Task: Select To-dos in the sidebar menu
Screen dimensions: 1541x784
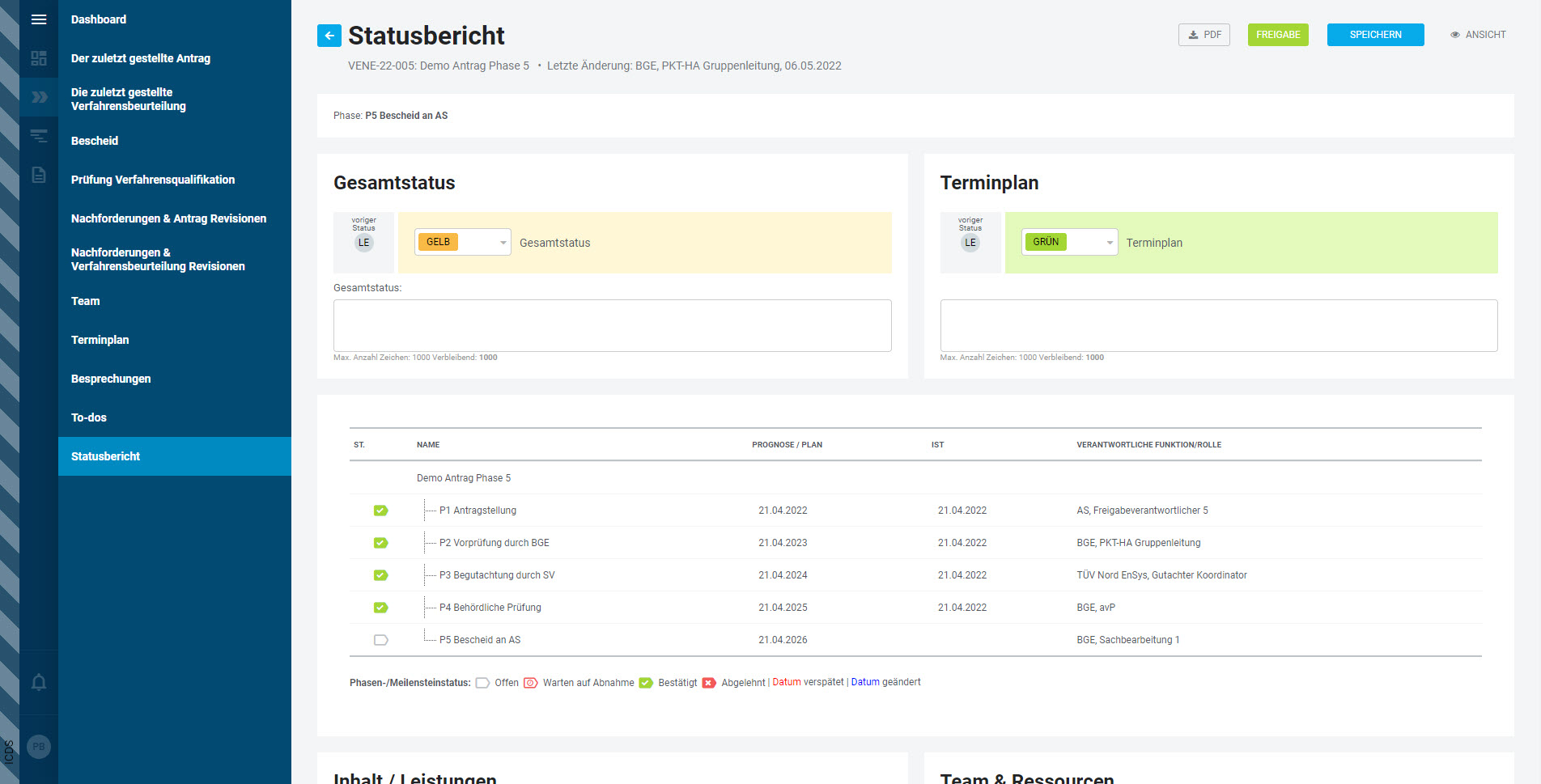Action: point(89,417)
